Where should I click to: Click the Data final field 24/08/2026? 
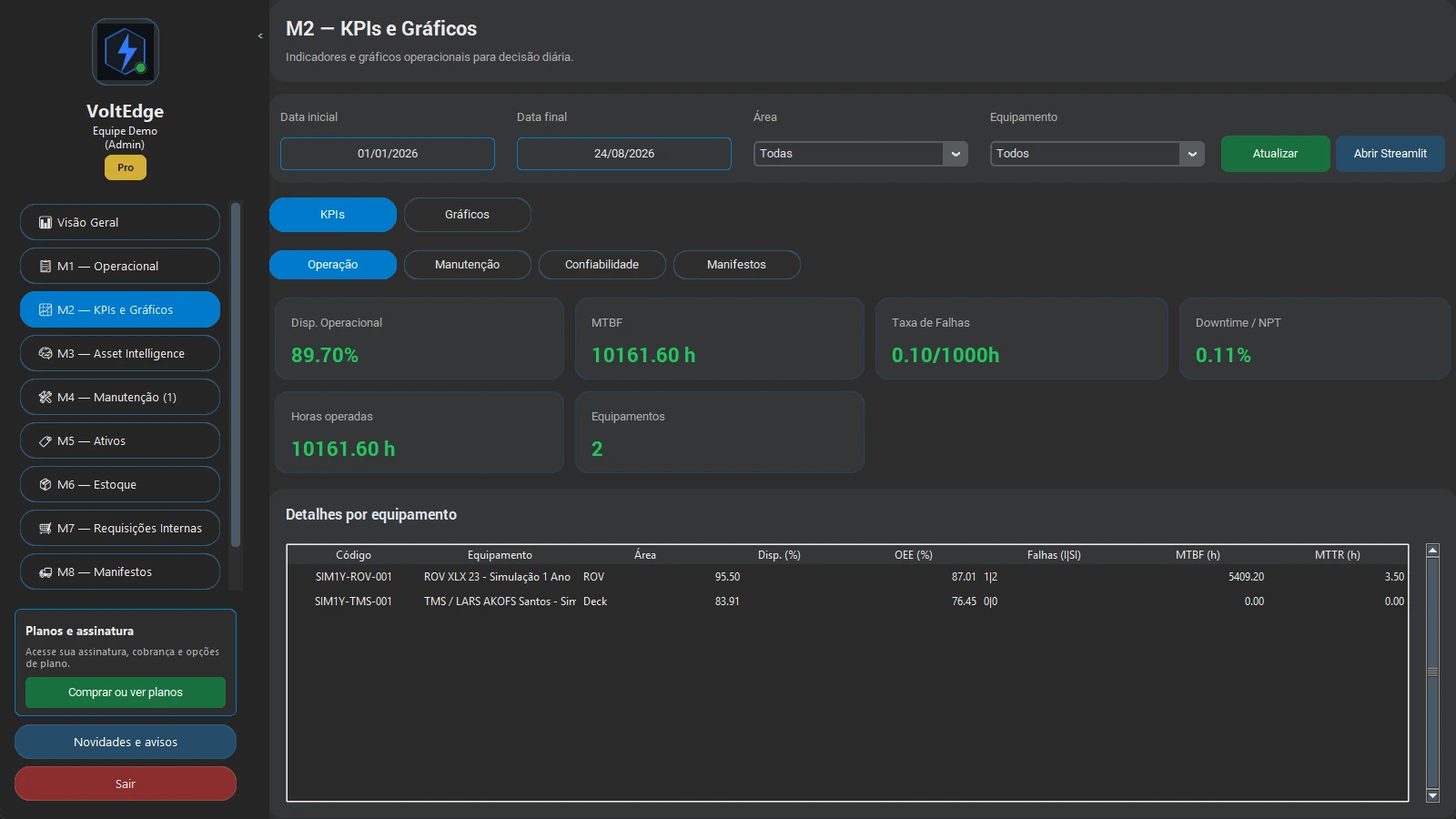coord(624,154)
